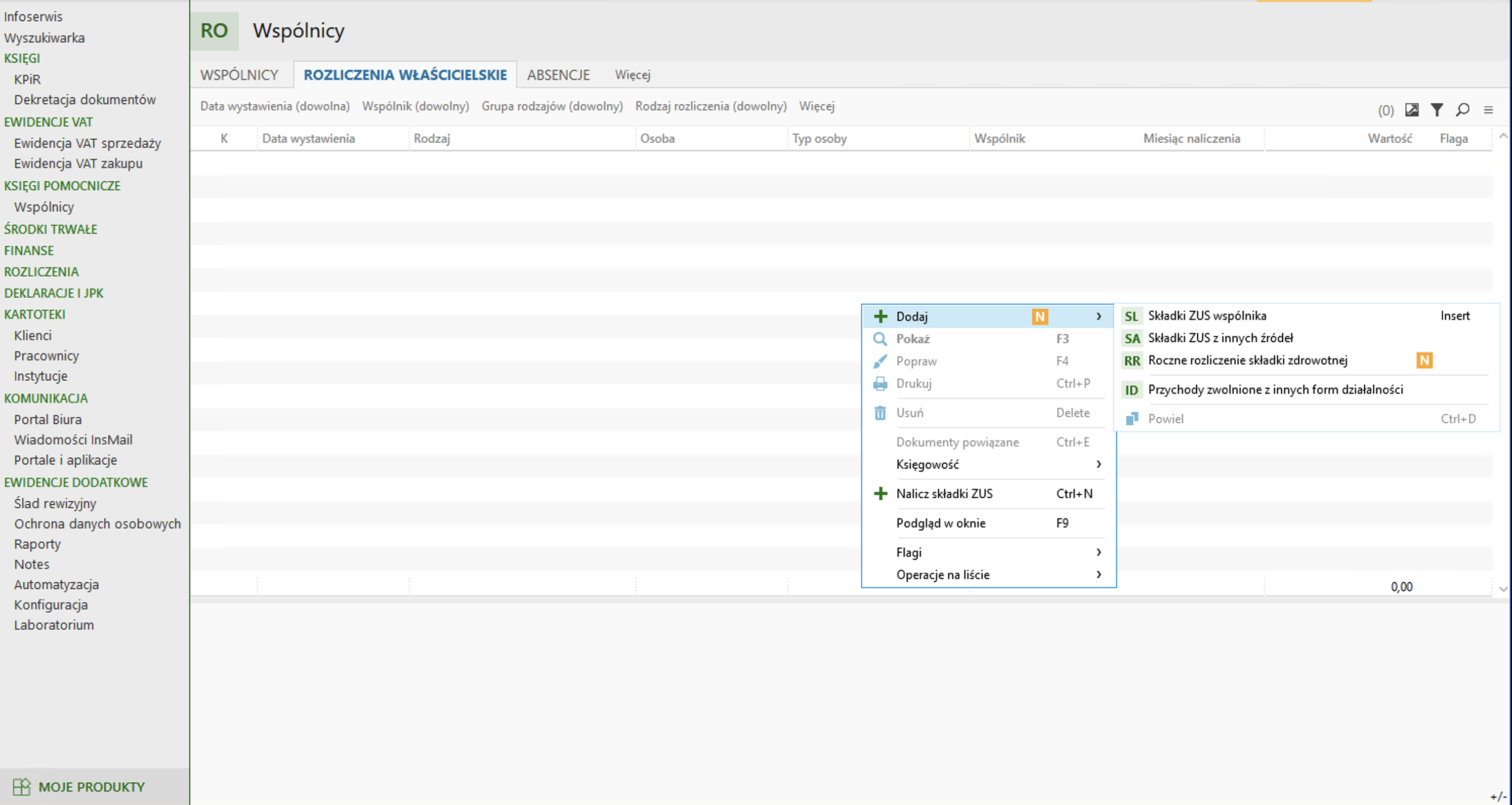The image size is (1512, 805).
Task: Click the filter funnel icon
Action: tap(1437, 110)
